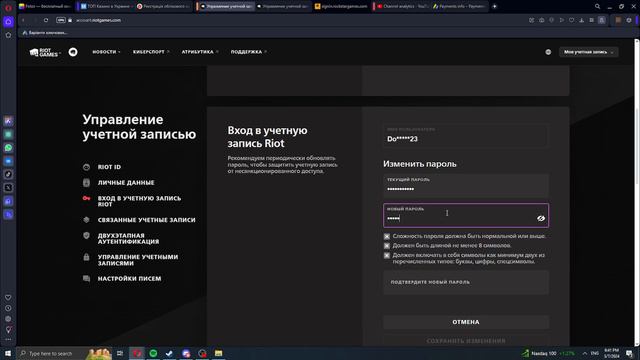The height and width of the screenshot is (360, 640).
Task: Click the address bar URL
Action: point(98,20)
